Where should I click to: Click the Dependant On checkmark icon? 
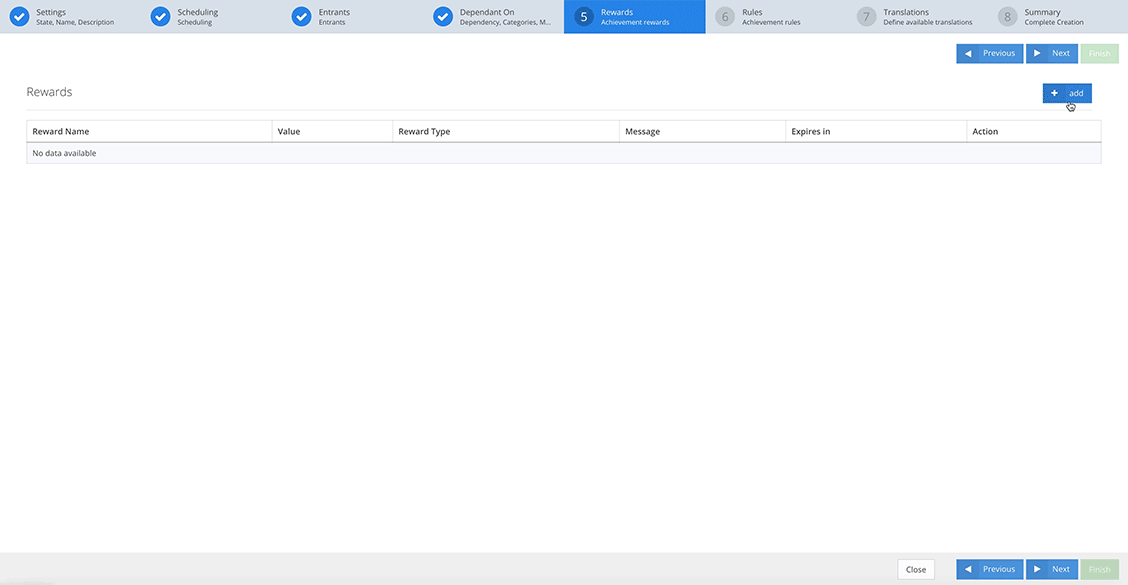coord(443,17)
